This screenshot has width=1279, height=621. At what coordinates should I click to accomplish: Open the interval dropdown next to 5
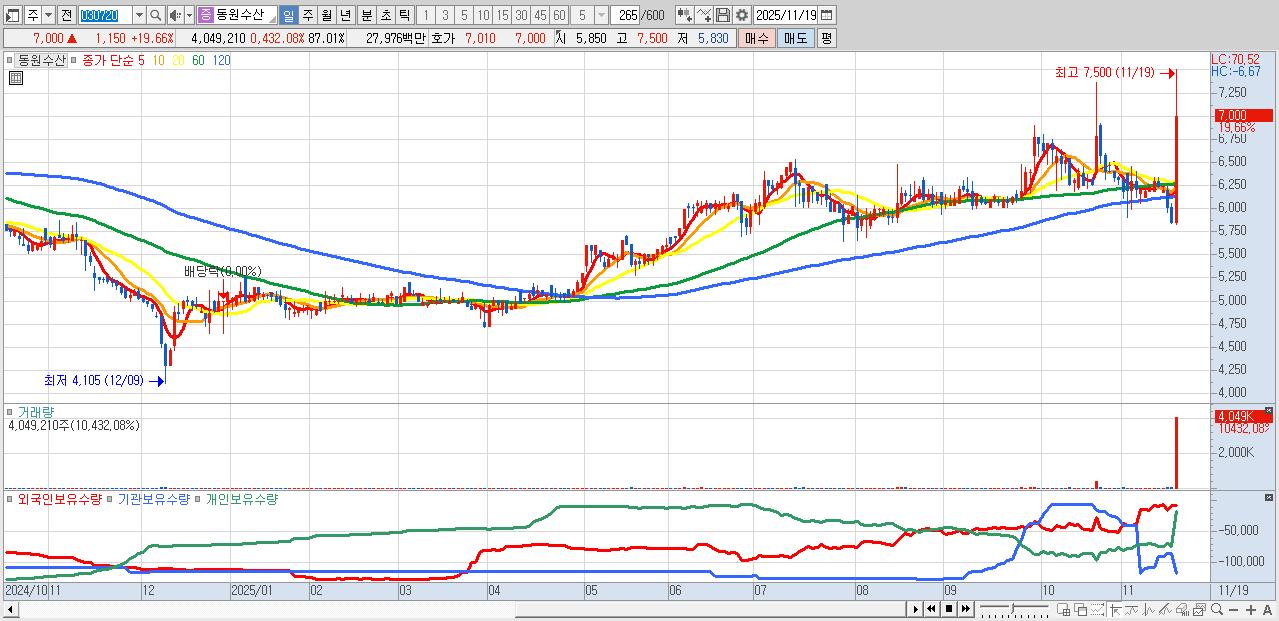click(x=601, y=15)
